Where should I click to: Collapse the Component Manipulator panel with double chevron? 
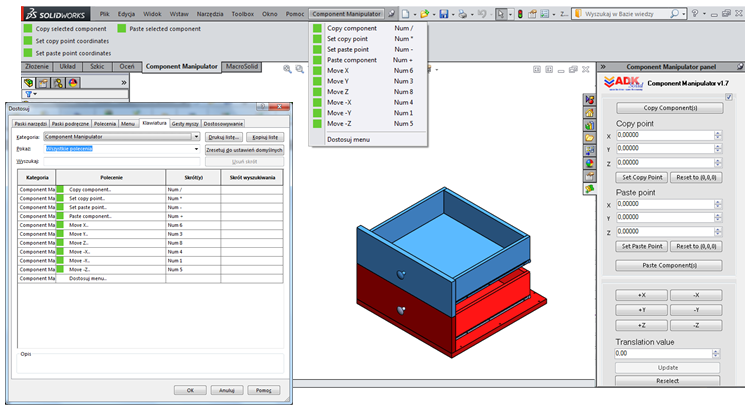[603, 67]
